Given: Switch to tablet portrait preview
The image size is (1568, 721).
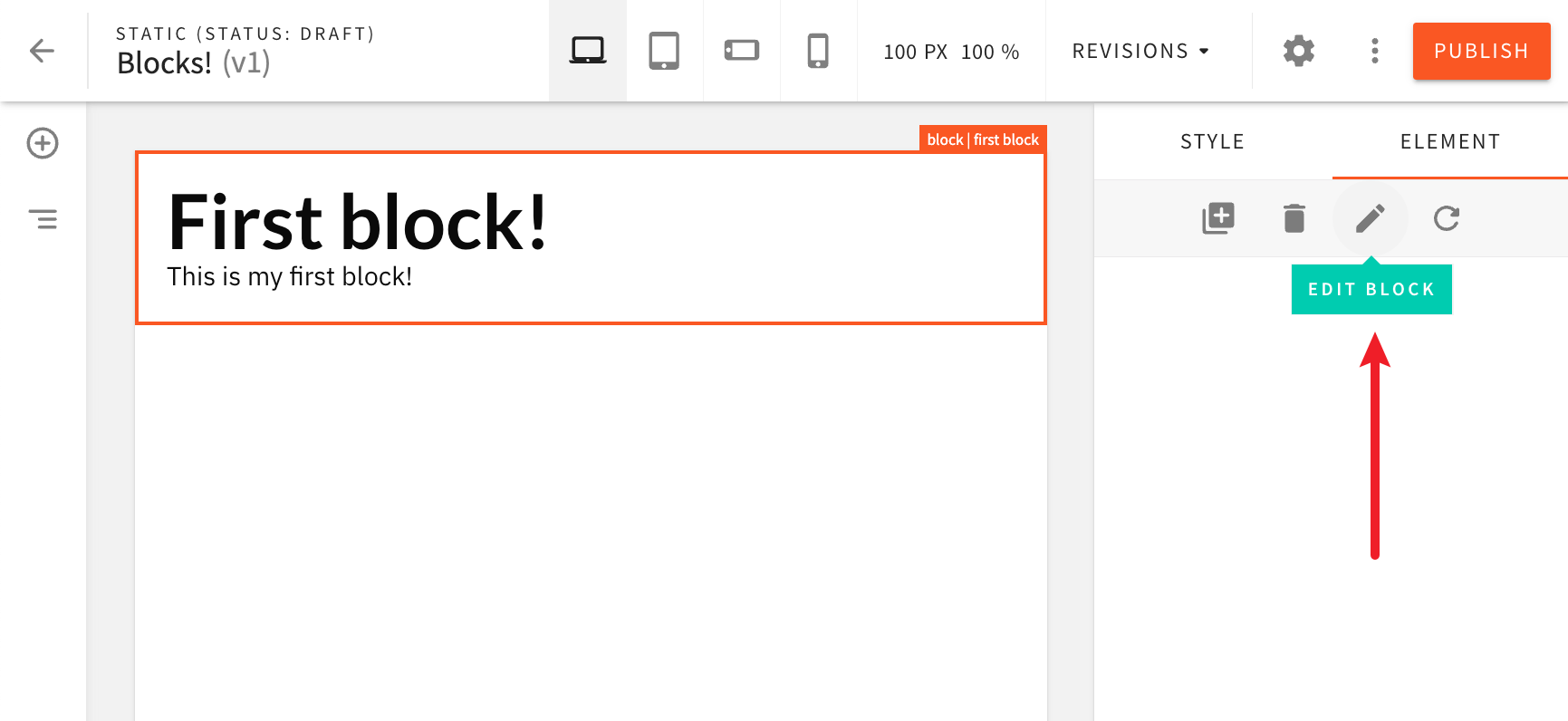Looking at the screenshot, I should click(x=664, y=51).
